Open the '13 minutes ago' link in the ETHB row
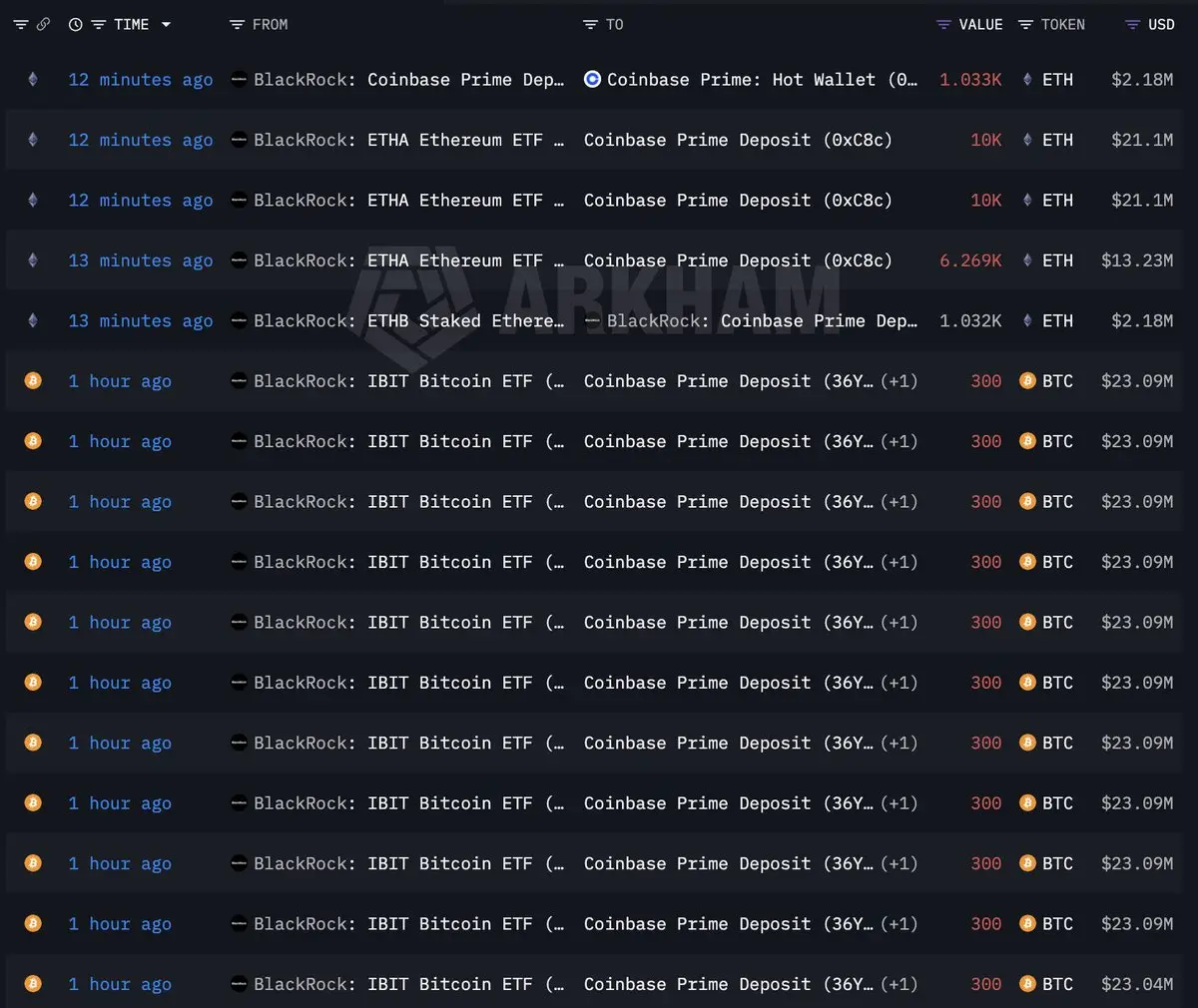 (141, 320)
